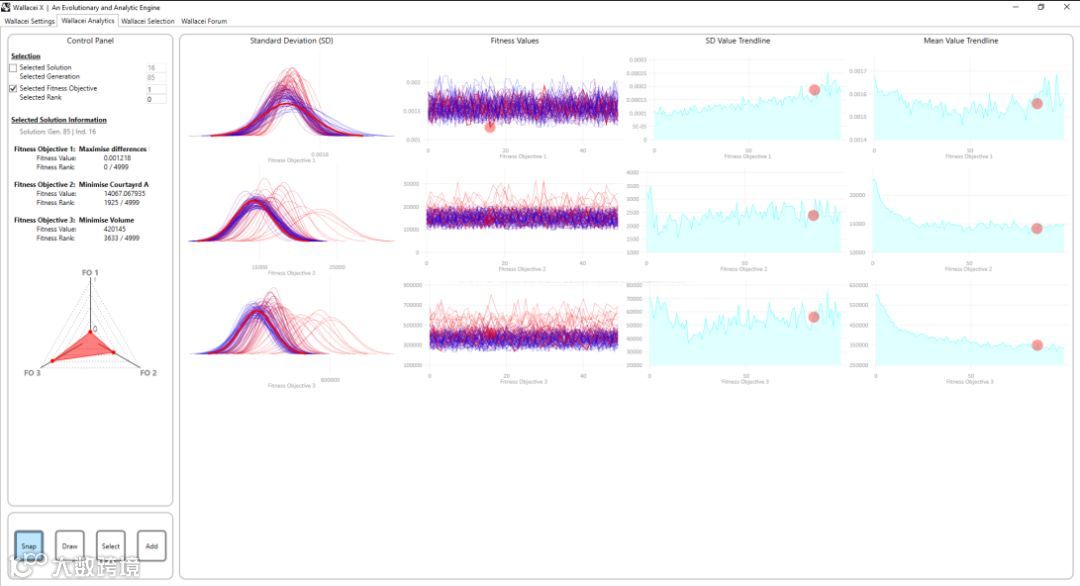The height and width of the screenshot is (586, 1080).
Task: Click the fitness value 14067.067935
Action: tap(125, 193)
